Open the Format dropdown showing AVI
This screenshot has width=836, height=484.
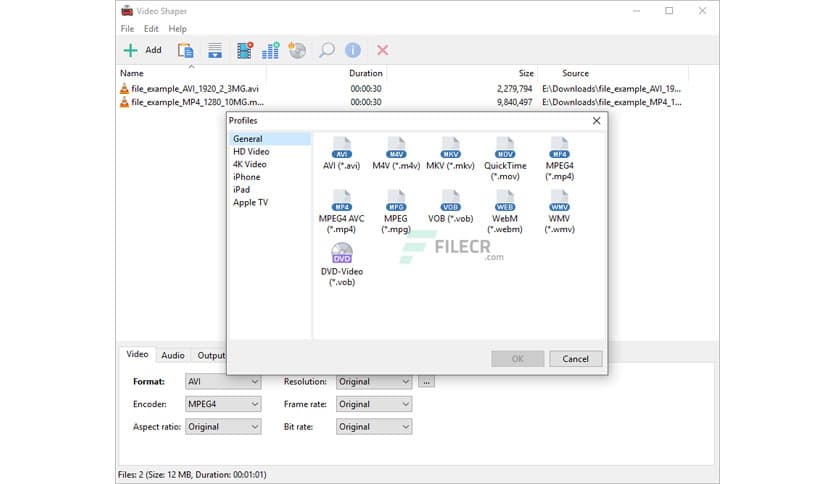[223, 382]
